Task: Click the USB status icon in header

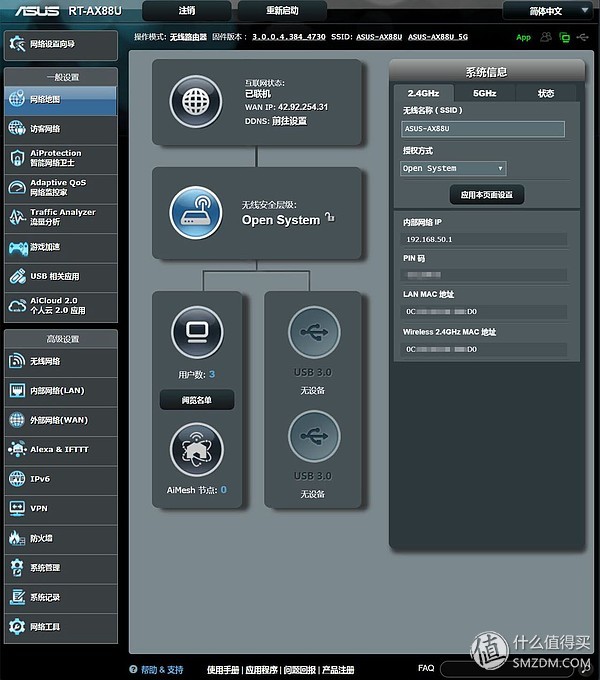Action: [x=583, y=37]
